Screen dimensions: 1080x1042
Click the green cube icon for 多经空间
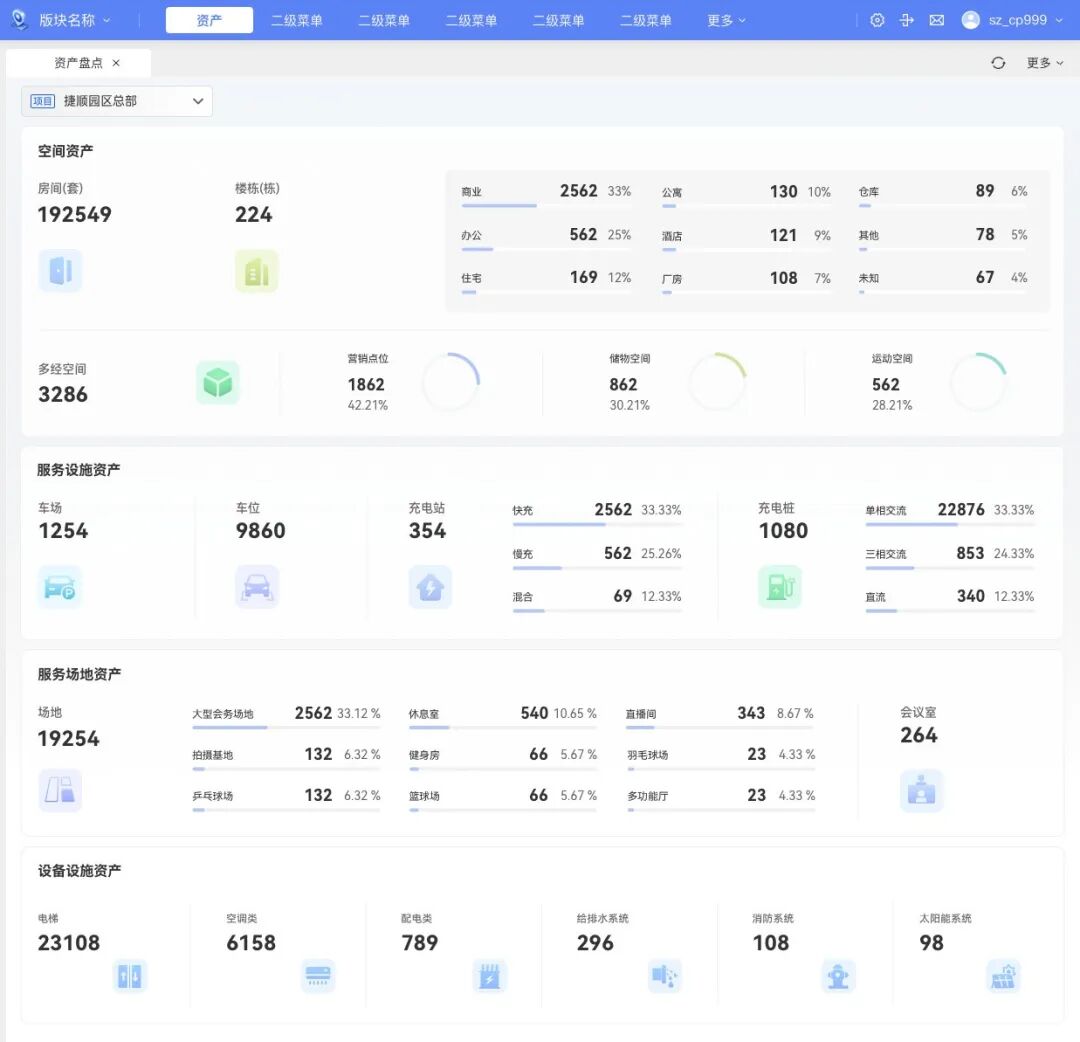(218, 382)
